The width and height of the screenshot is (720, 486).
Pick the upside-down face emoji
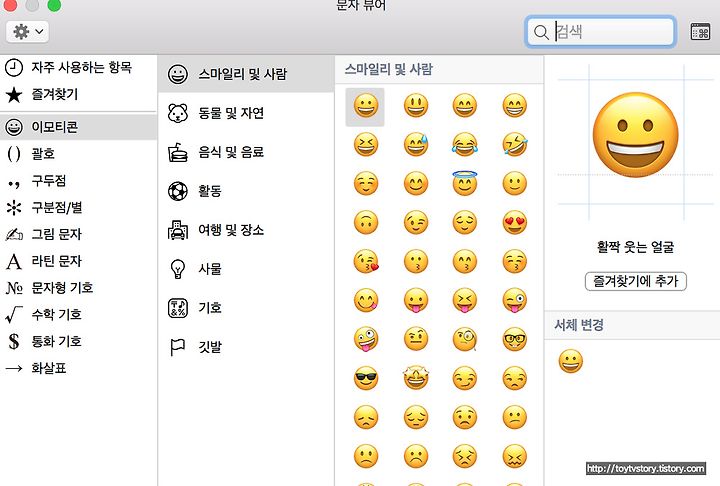pyautogui.click(x=366, y=223)
